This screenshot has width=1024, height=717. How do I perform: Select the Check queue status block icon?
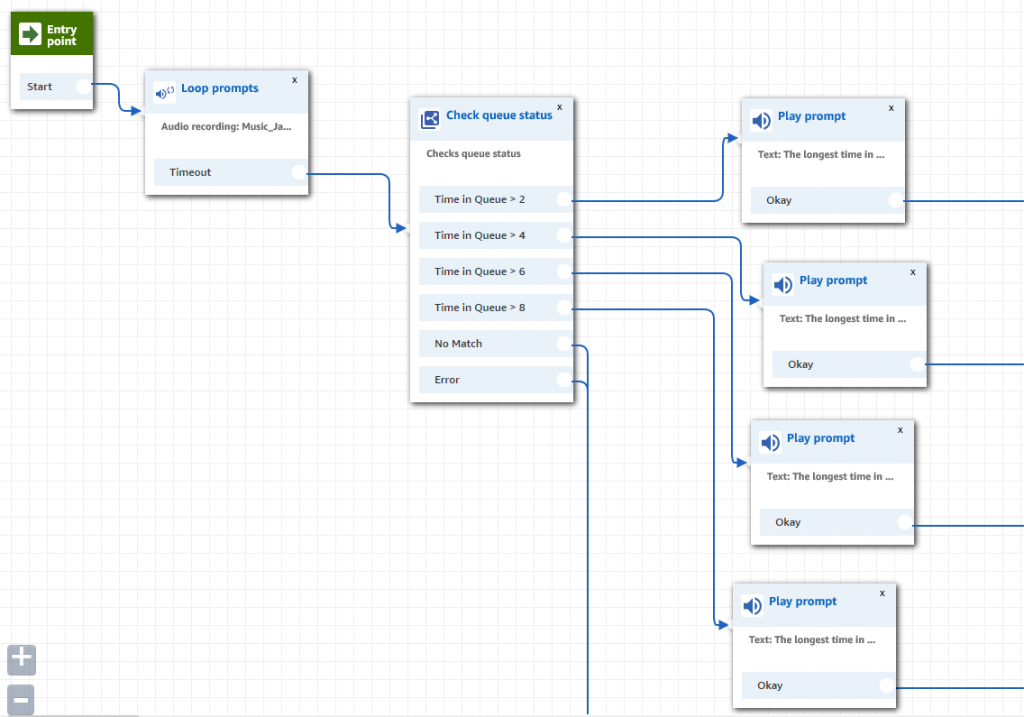(x=429, y=117)
